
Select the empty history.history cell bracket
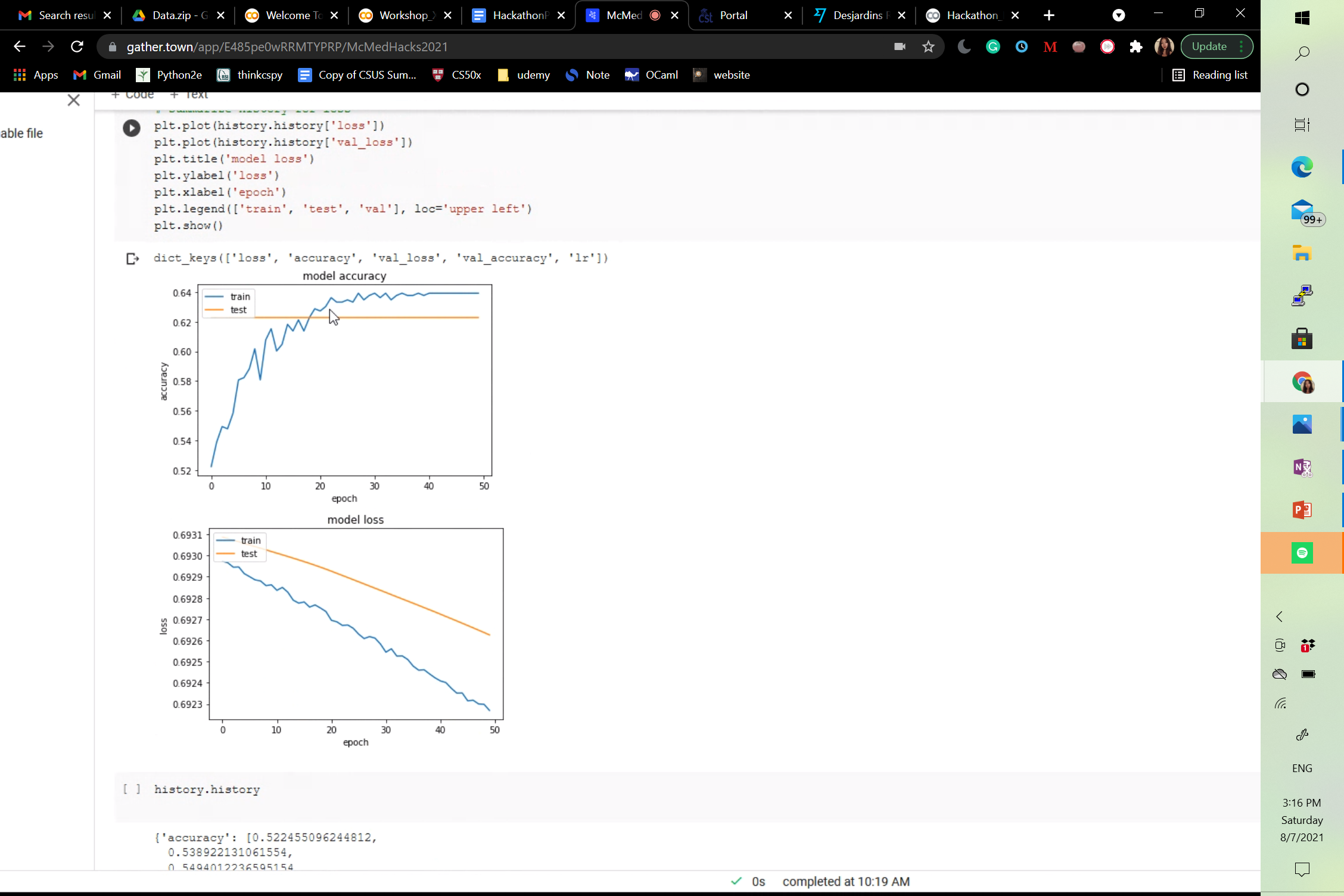click(132, 789)
